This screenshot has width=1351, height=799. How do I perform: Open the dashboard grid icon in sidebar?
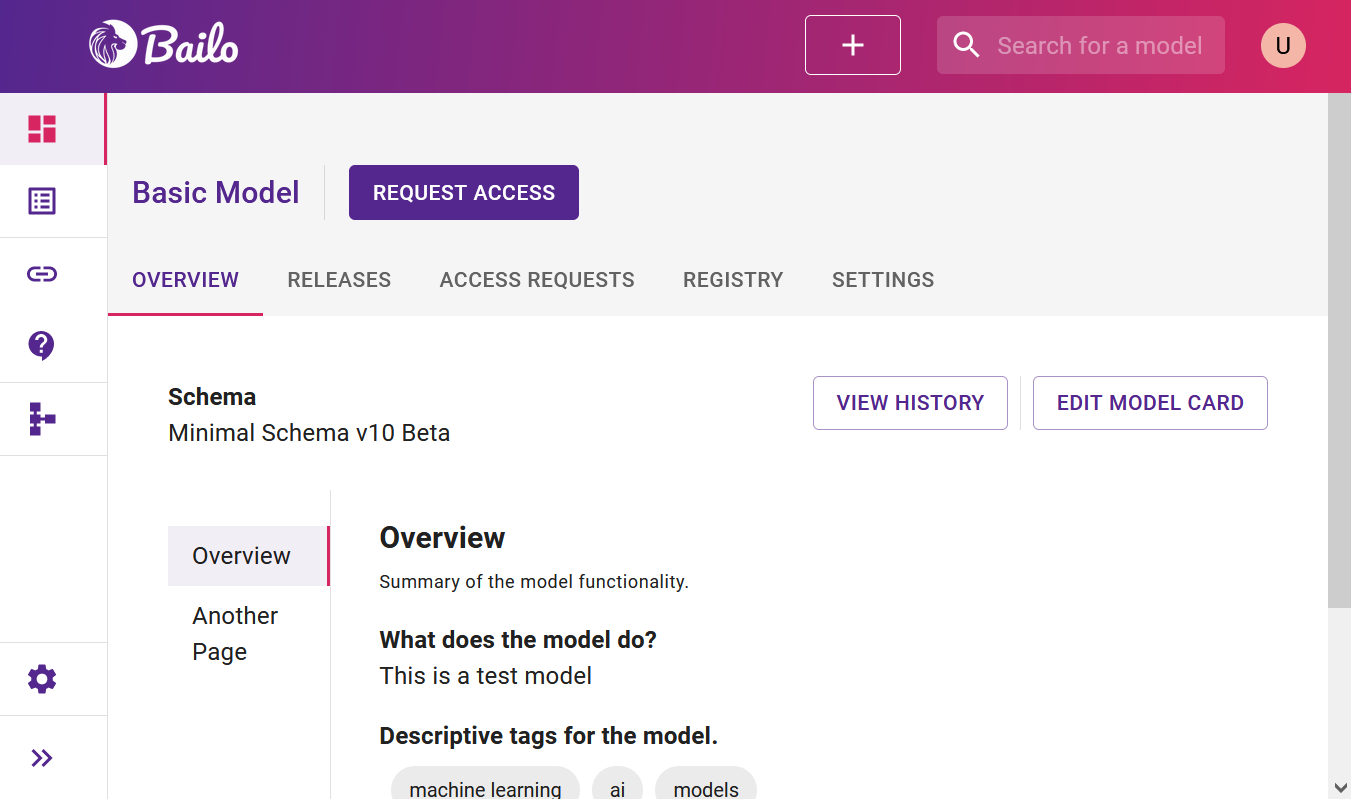coord(42,129)
